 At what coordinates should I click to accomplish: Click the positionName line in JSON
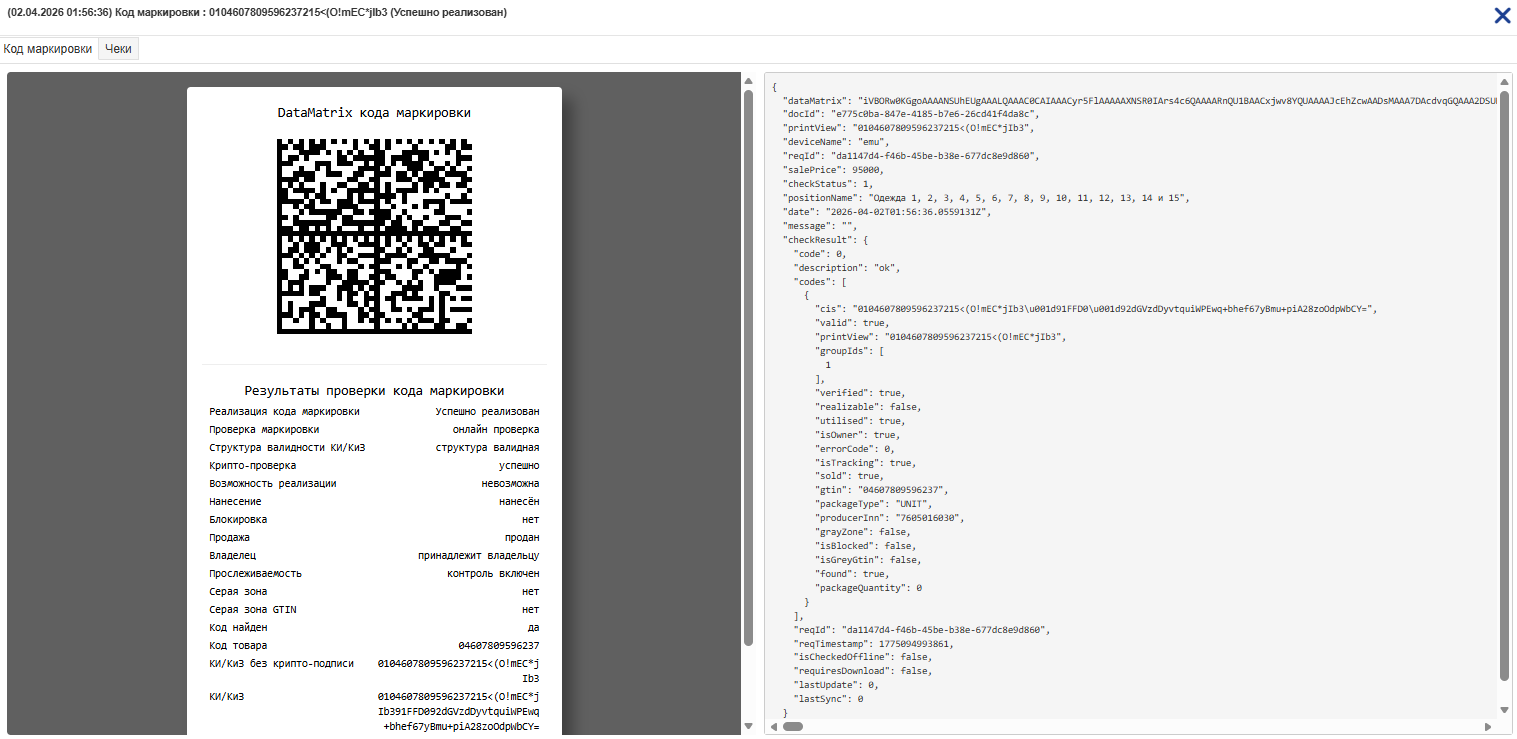pos(985,198)
